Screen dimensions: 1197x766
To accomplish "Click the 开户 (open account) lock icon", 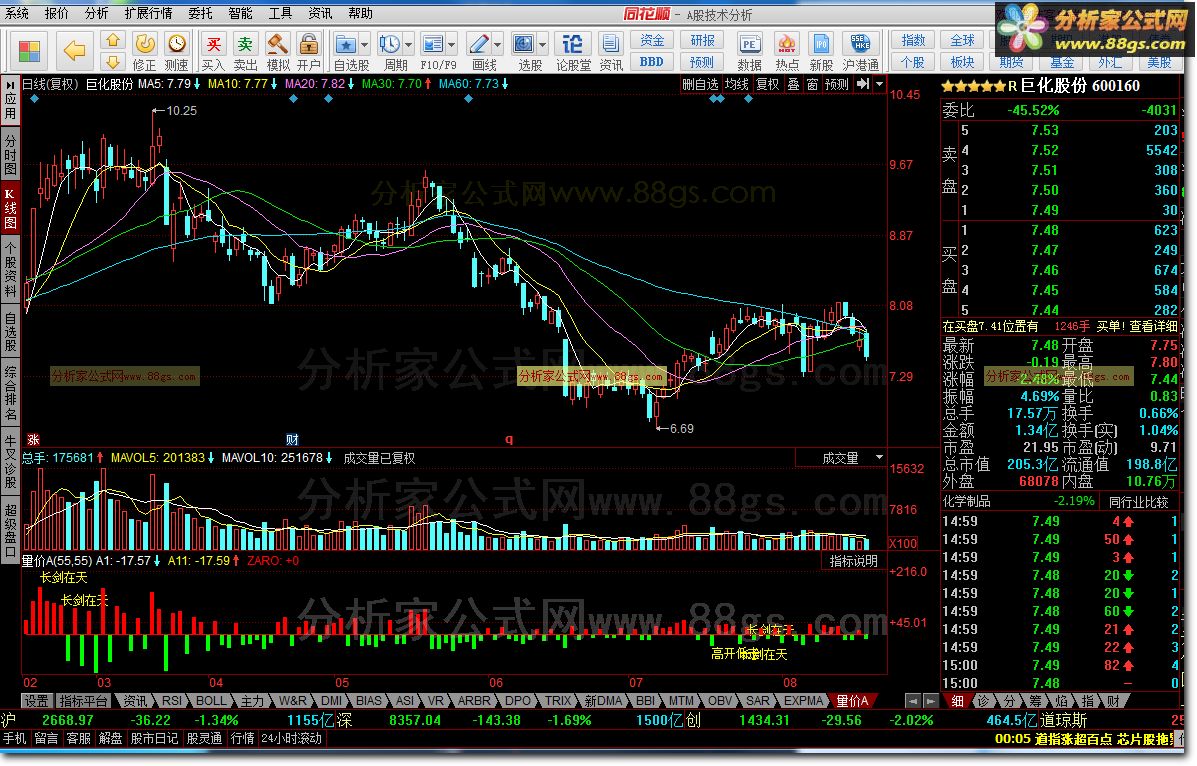I will [x=308, y=52].
